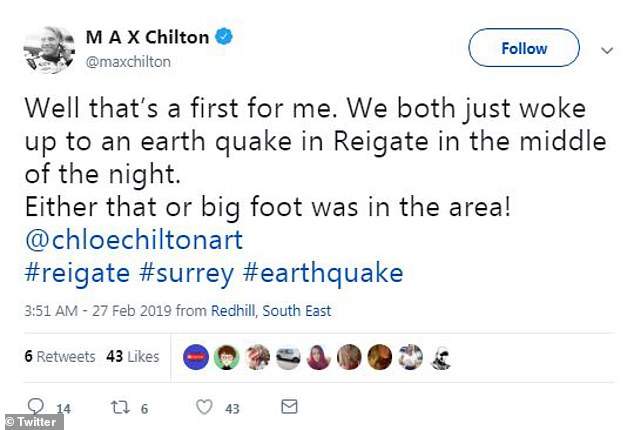This screenshot has height=430, width=634.
Task: Open the #surrey hashtag
Action: 186,273
